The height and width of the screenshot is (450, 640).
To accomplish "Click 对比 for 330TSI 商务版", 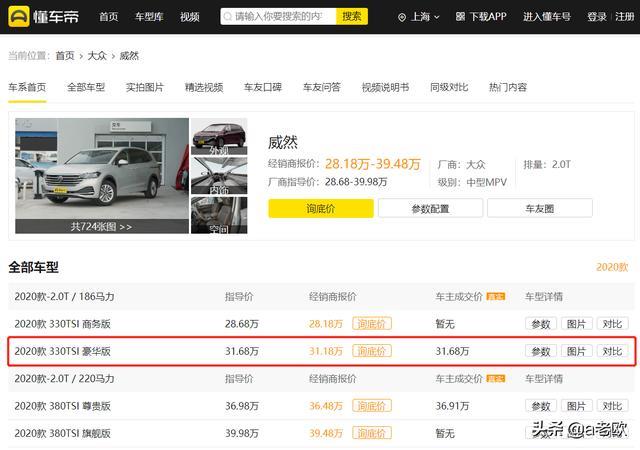I will (x=612, y=324).
